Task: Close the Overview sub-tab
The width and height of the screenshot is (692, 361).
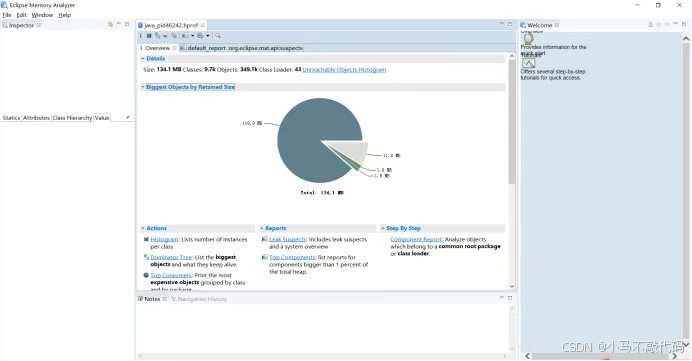Action: pyautogui.click(x=174, y=48)
